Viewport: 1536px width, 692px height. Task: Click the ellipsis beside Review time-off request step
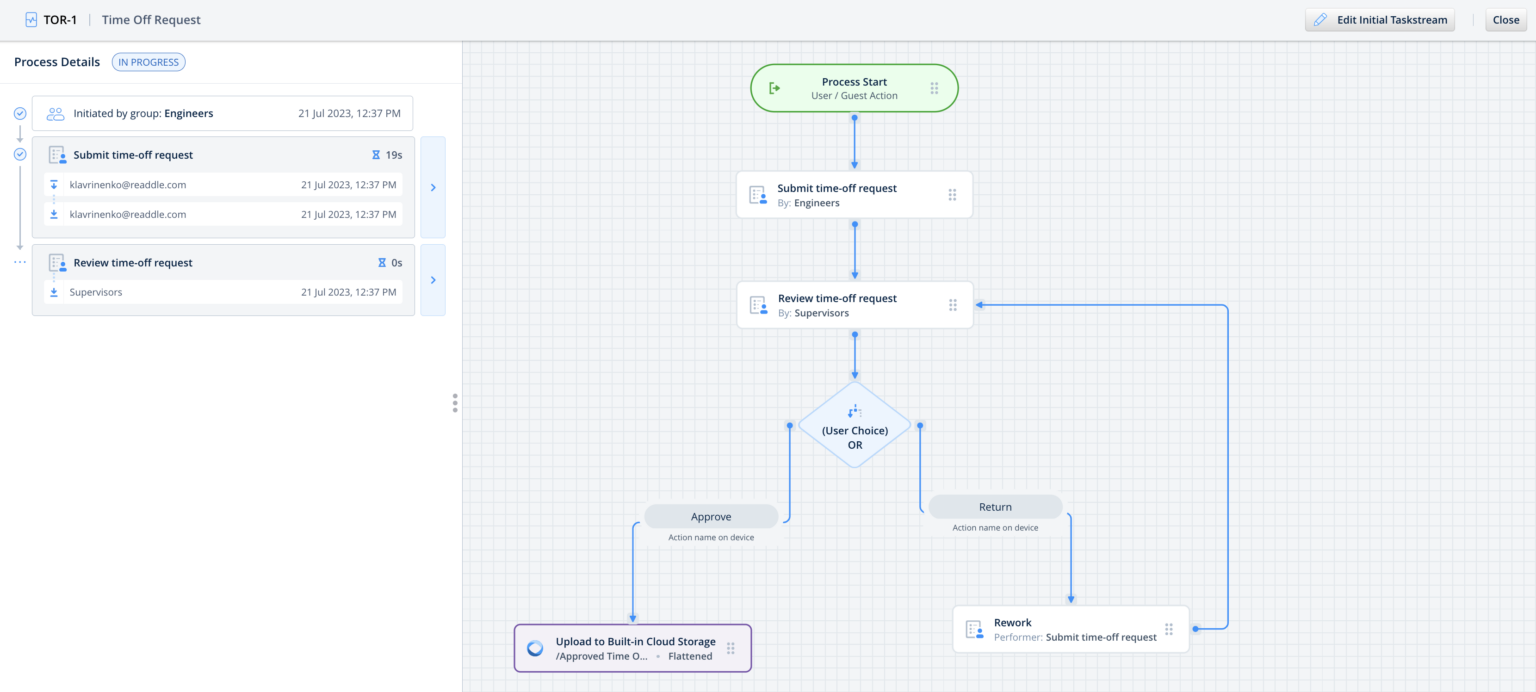[19, 263]
